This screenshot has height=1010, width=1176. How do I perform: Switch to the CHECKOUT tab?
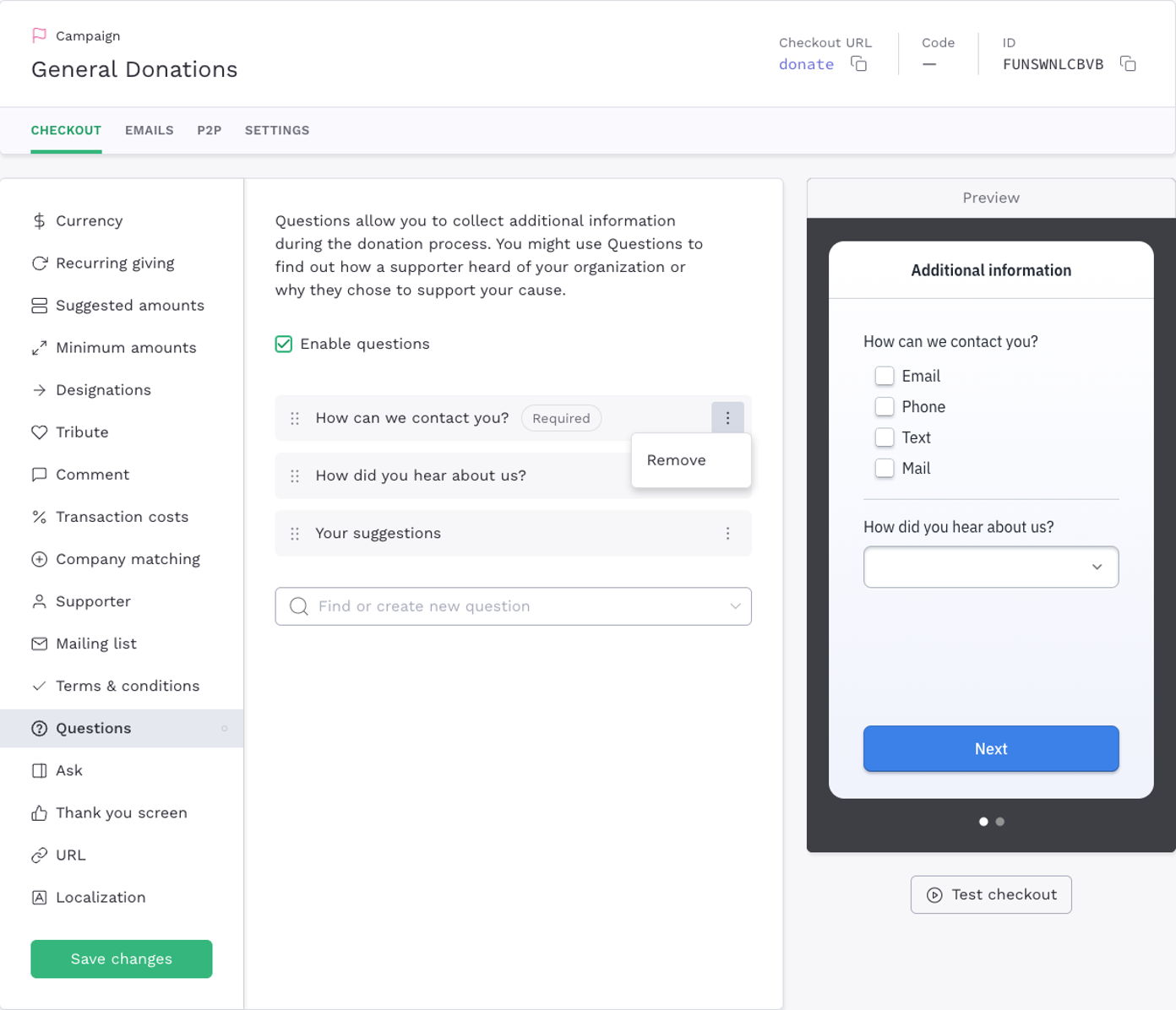tap(66, 130)
